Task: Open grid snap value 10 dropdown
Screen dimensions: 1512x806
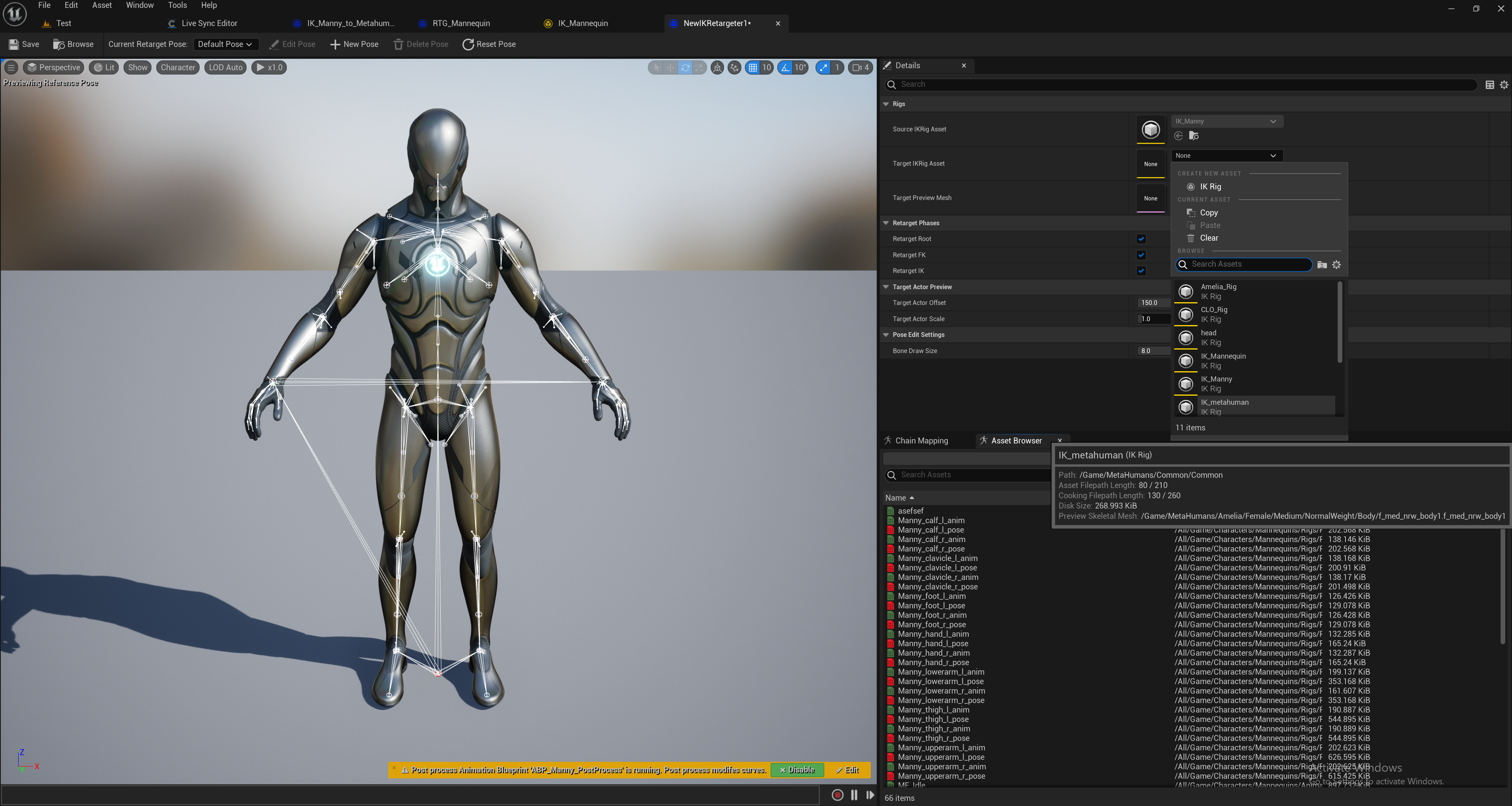Action: pos(767,67)
